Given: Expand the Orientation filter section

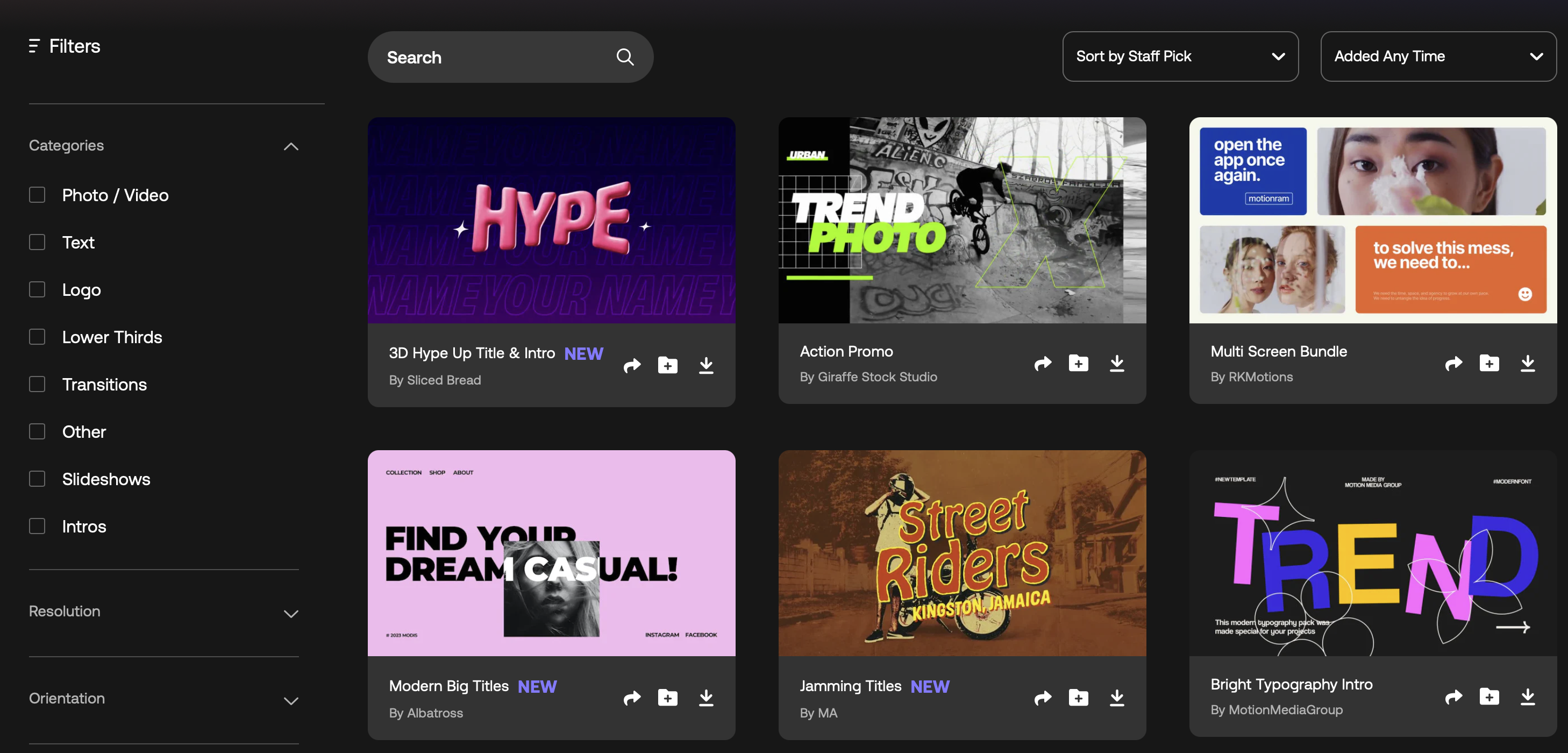Looking at the screenshot, I should (291, 700).
